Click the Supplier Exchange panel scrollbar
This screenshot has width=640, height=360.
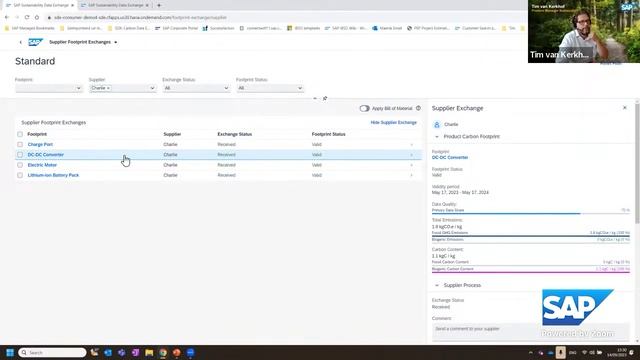click(637, 163)
